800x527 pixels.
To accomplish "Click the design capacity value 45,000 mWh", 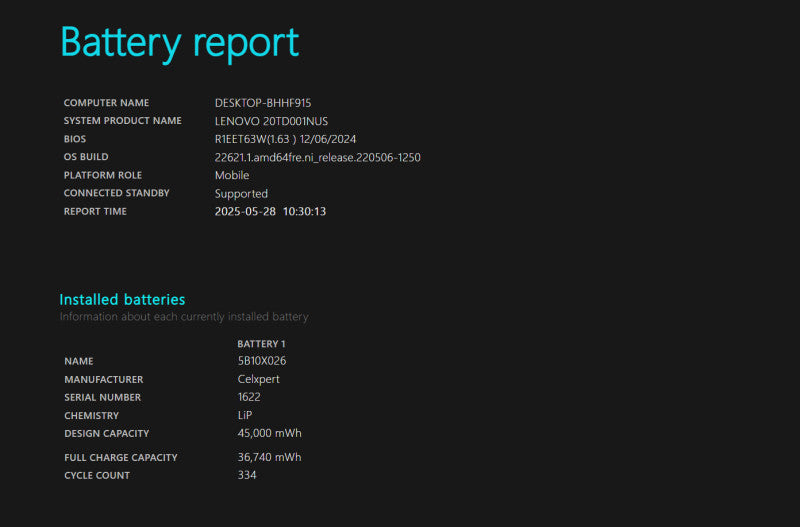I will 269,434.
